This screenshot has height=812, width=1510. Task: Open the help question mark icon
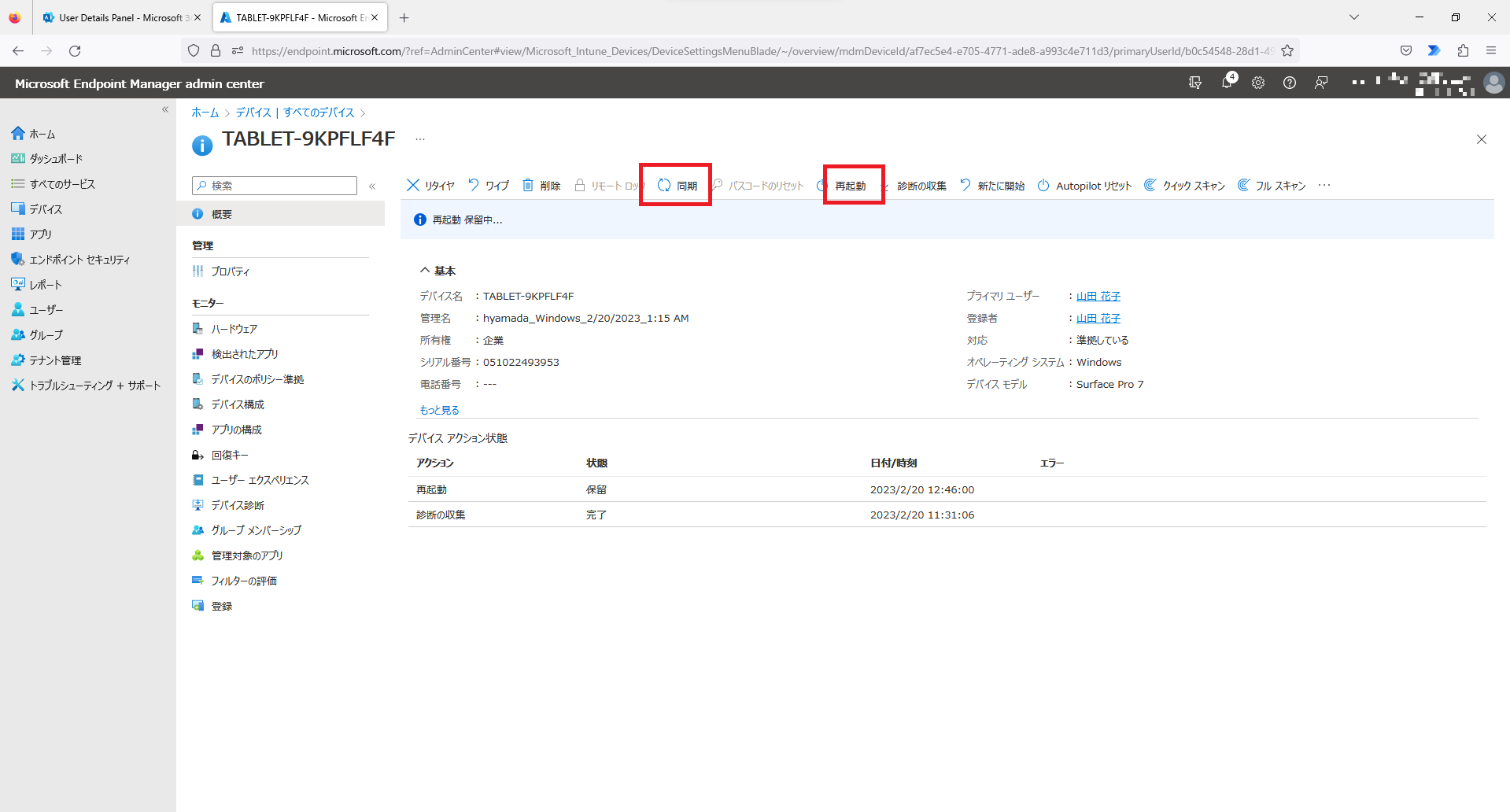tap(1290, 83)
